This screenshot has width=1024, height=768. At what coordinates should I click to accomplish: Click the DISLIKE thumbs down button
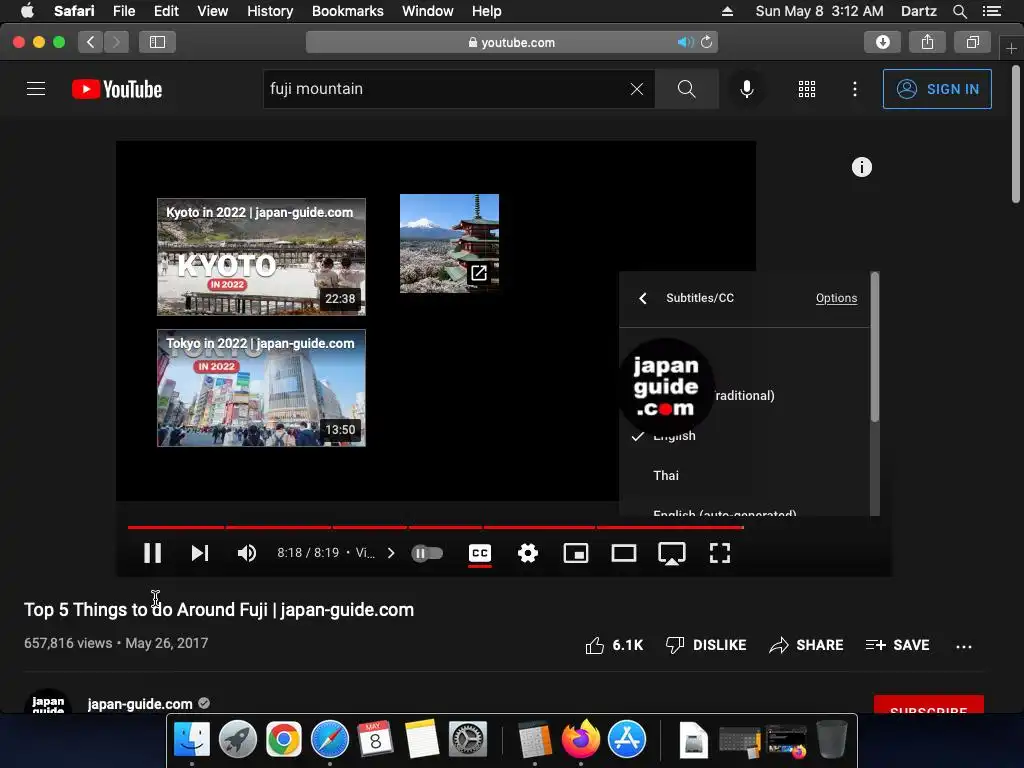(x=705, y=645)
